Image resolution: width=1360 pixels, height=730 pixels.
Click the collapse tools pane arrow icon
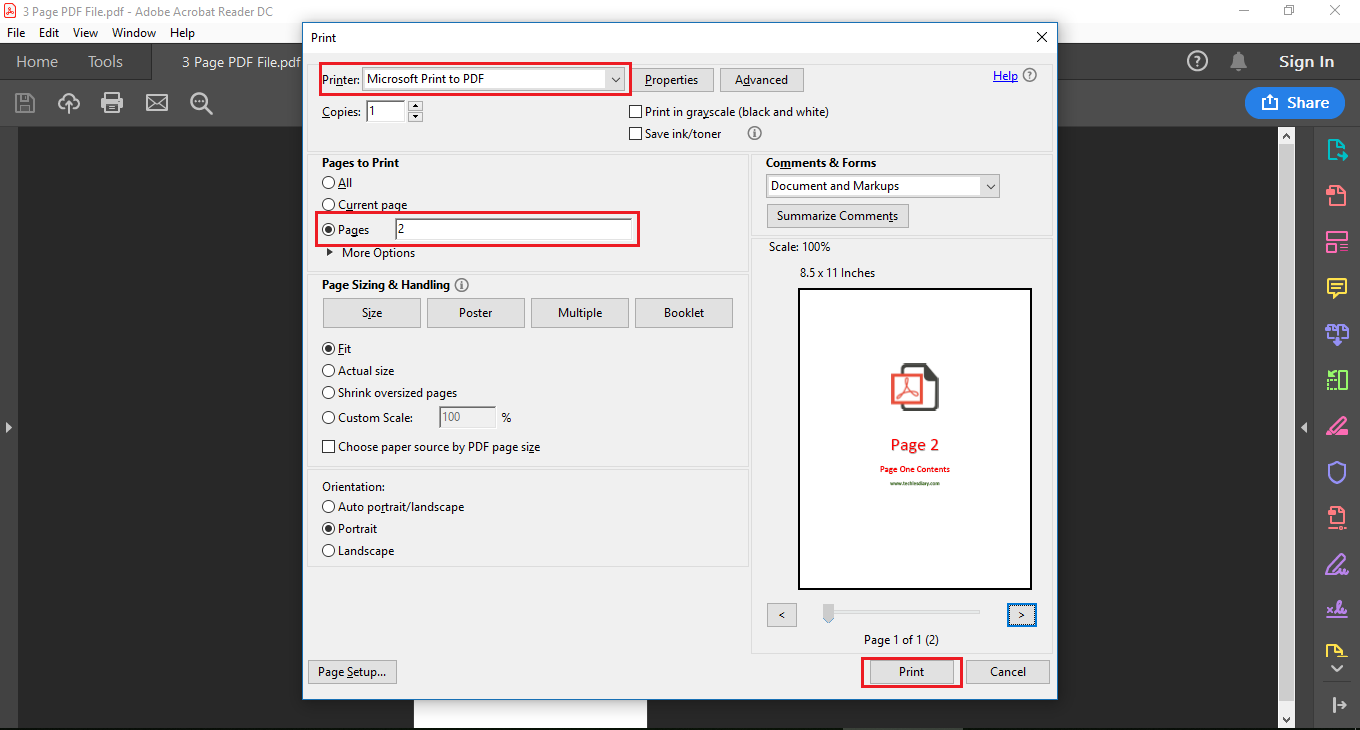(x=1339, y=705)
